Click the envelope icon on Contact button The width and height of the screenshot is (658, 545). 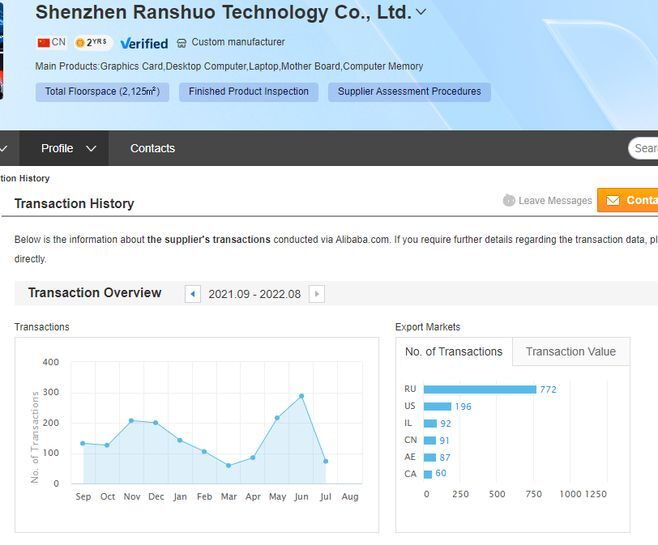click(x=612, y=201)
